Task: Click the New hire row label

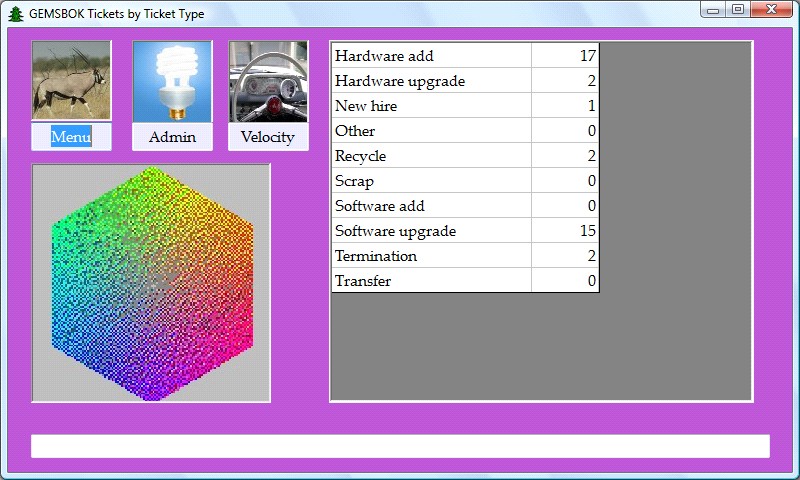Action: (x=366, y=106)
